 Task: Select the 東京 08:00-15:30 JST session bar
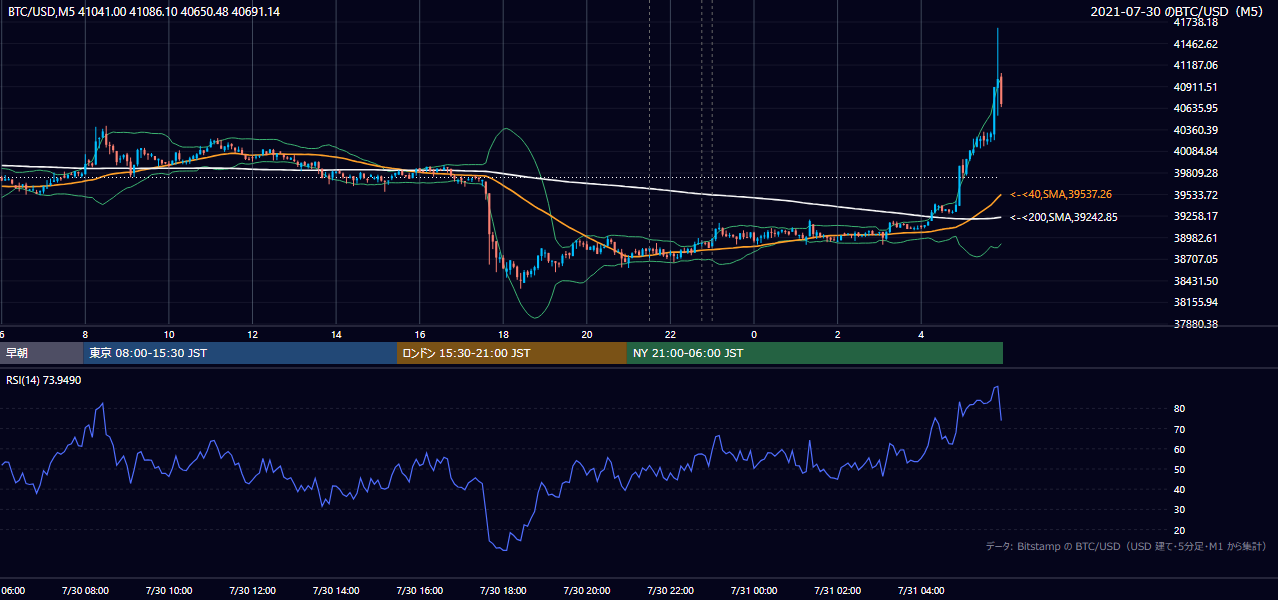(241, 353)
